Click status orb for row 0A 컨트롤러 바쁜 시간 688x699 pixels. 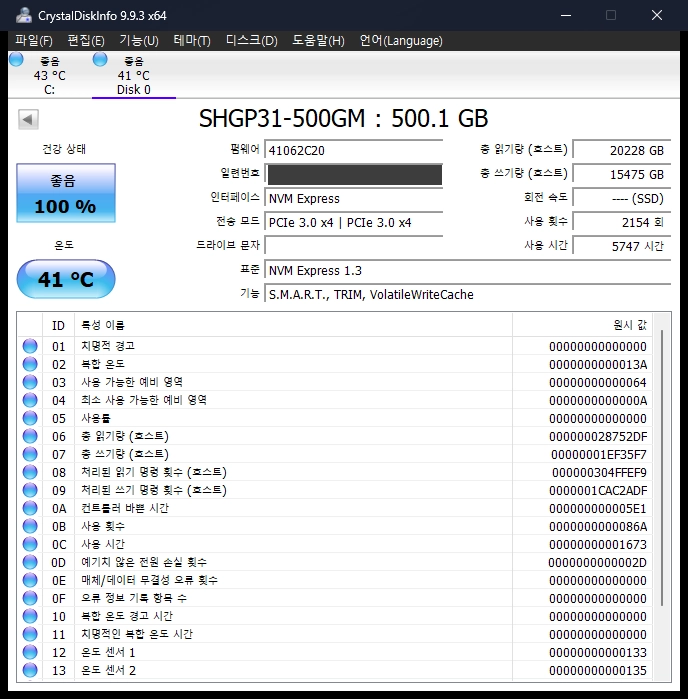(x=30, y=508)
